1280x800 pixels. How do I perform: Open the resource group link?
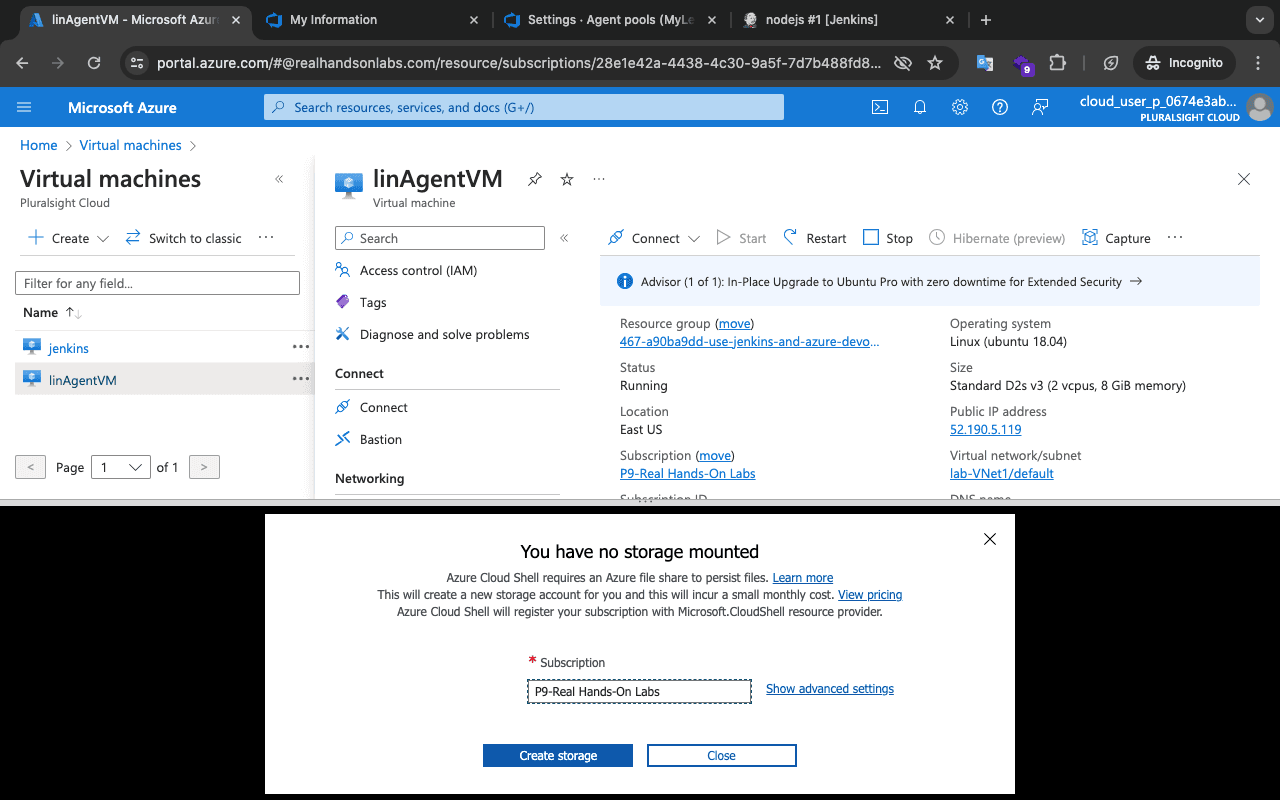coord(750,341)
